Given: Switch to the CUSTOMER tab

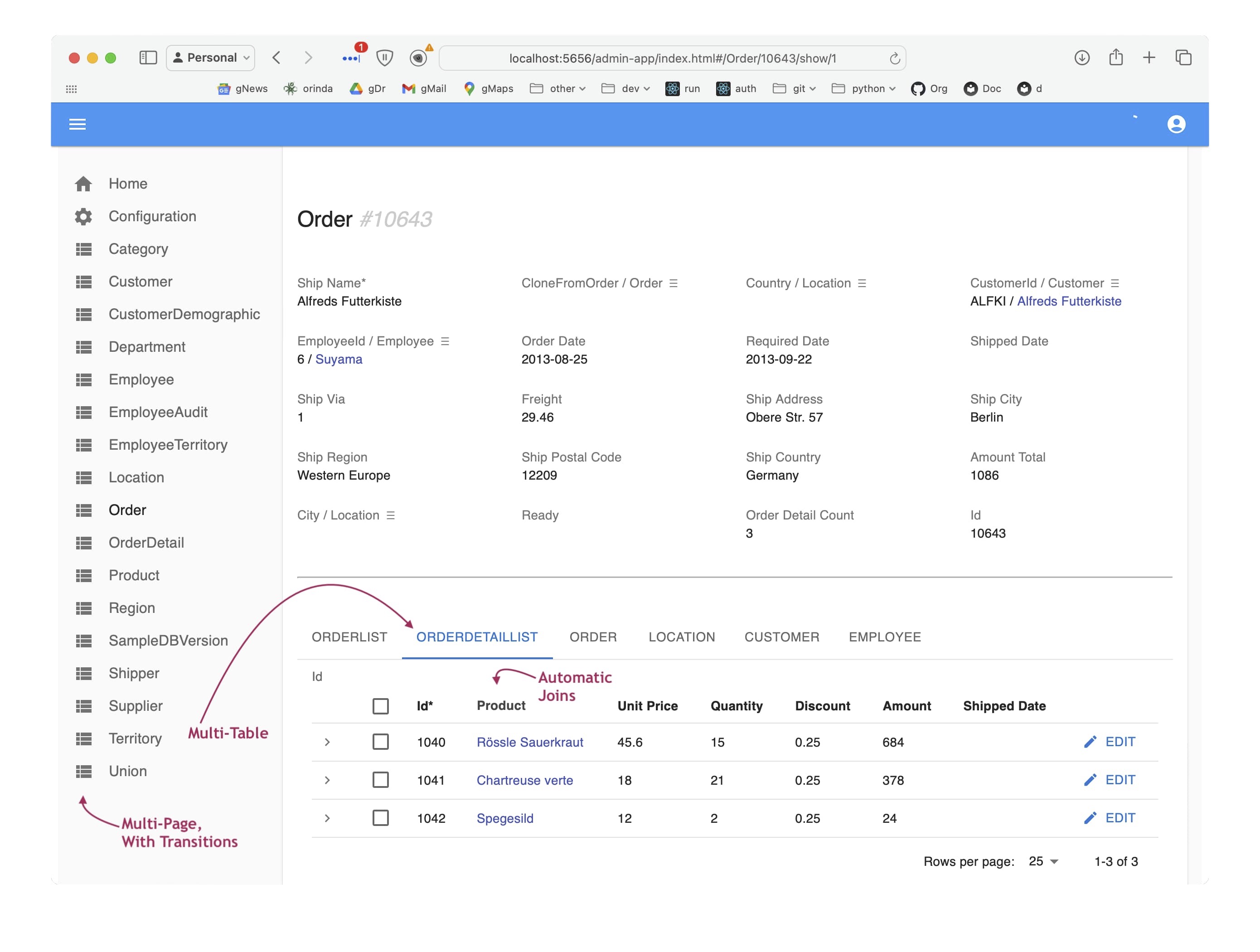Looking at the screenshot, I should 781,637.
